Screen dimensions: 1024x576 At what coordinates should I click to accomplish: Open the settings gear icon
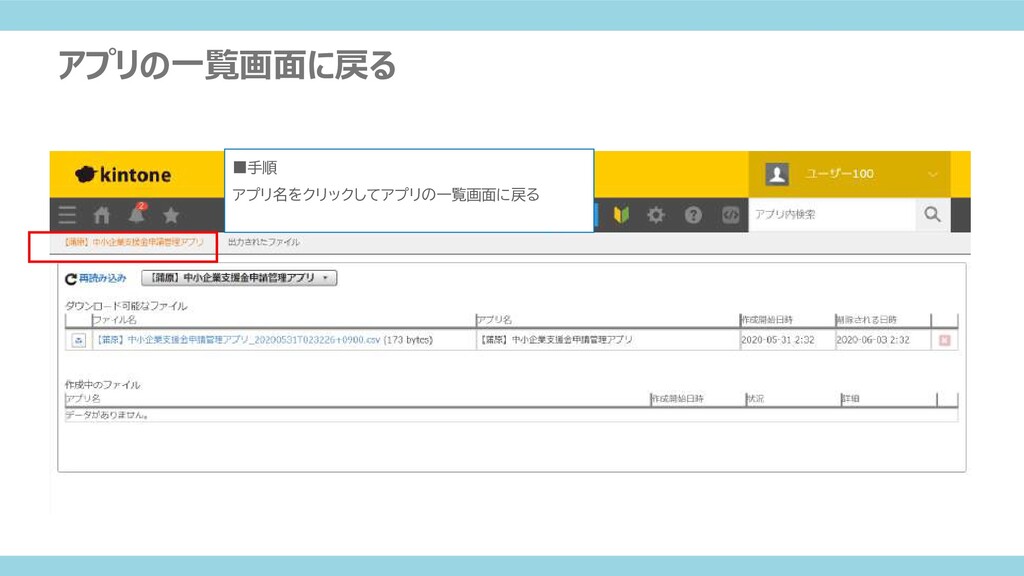coord(656,215)
